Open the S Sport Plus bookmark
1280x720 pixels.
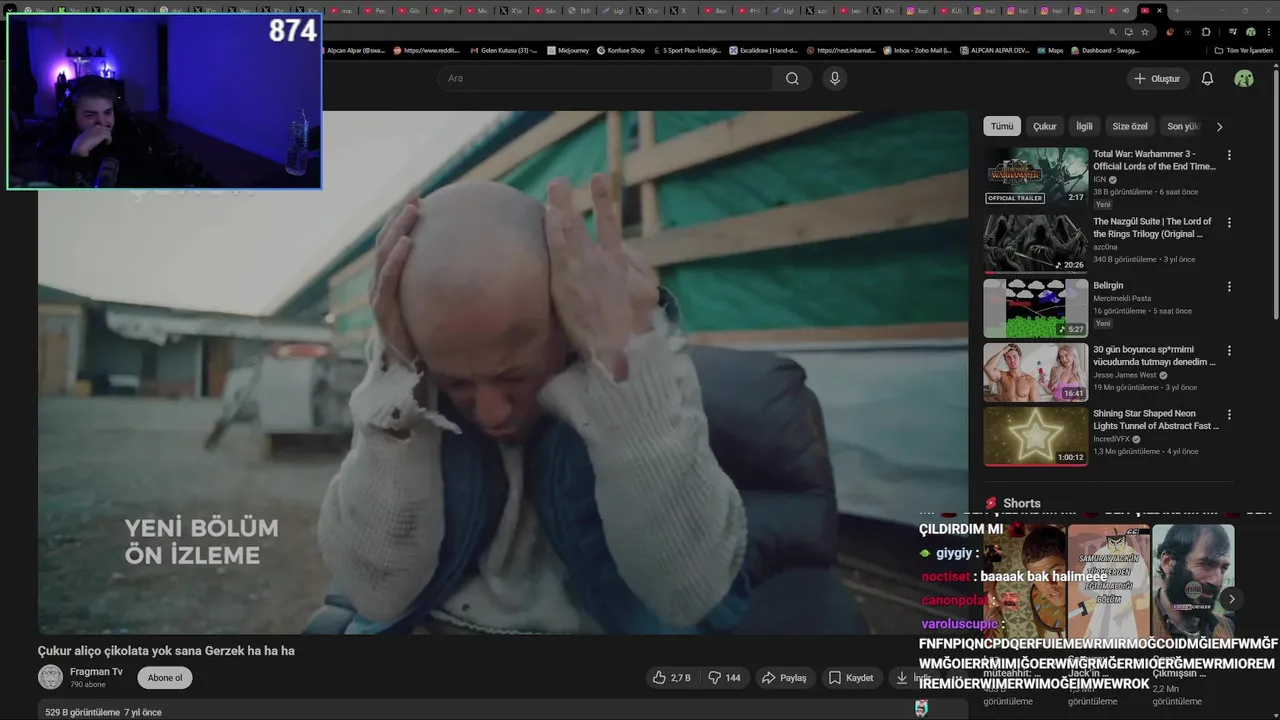click(x=686, y=50)
